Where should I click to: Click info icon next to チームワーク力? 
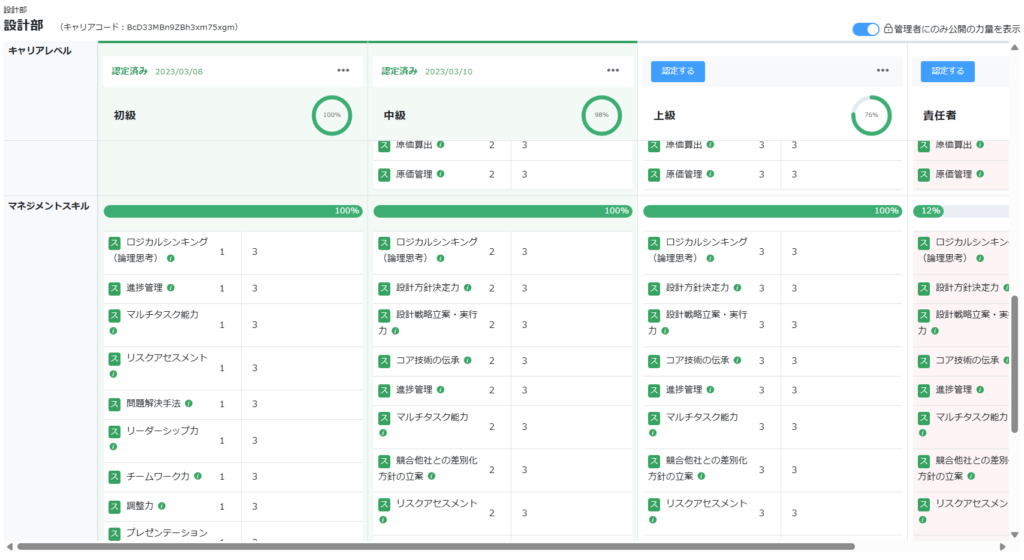point(199,477)
